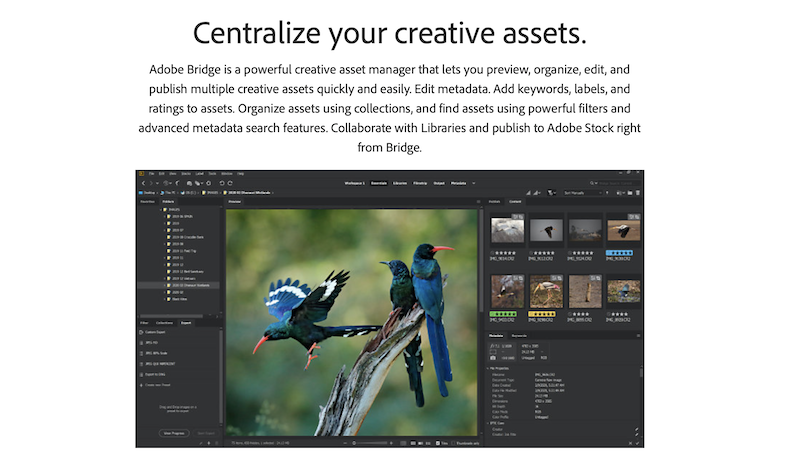Expand the 2019 06 SPAIN folder

165,216
